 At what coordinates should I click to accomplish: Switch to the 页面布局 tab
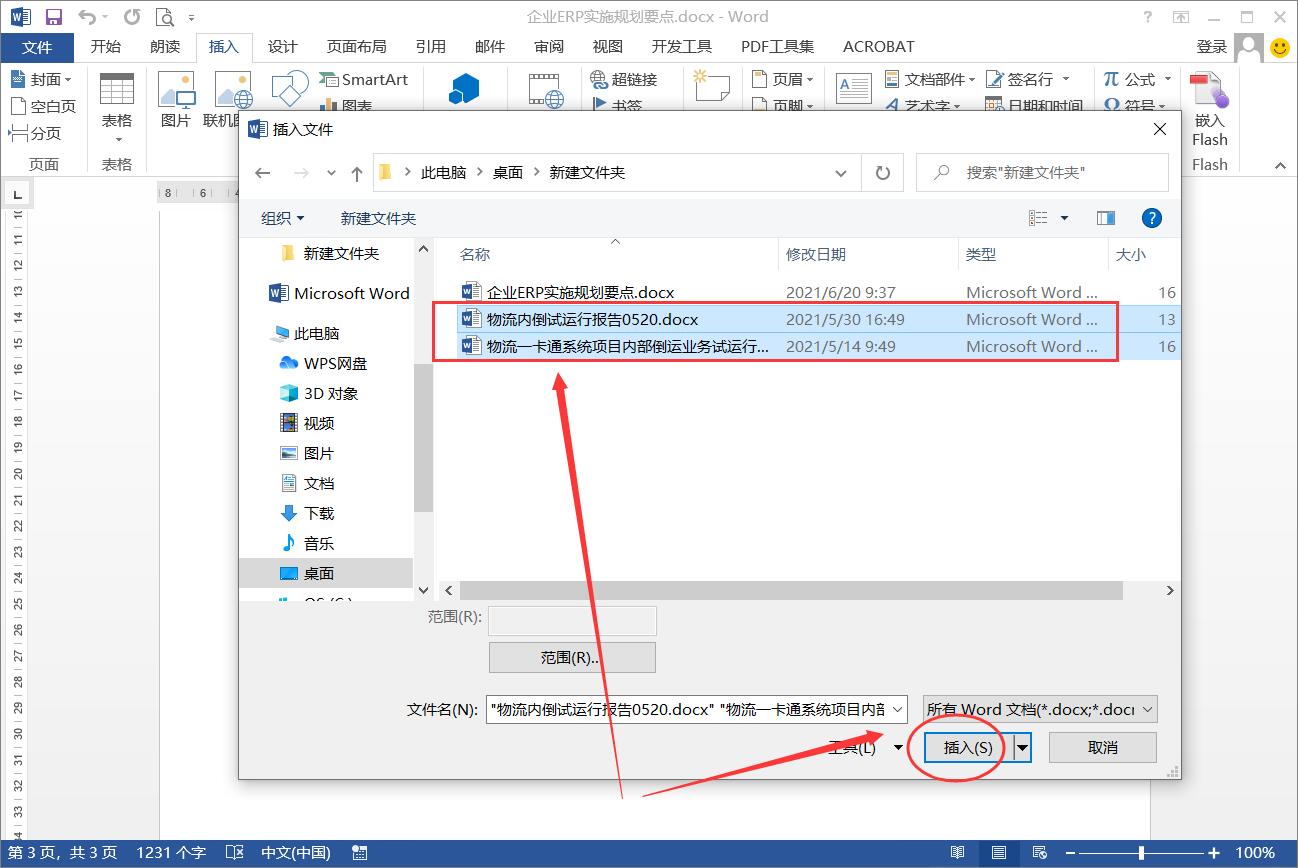[x=357, y=47]
